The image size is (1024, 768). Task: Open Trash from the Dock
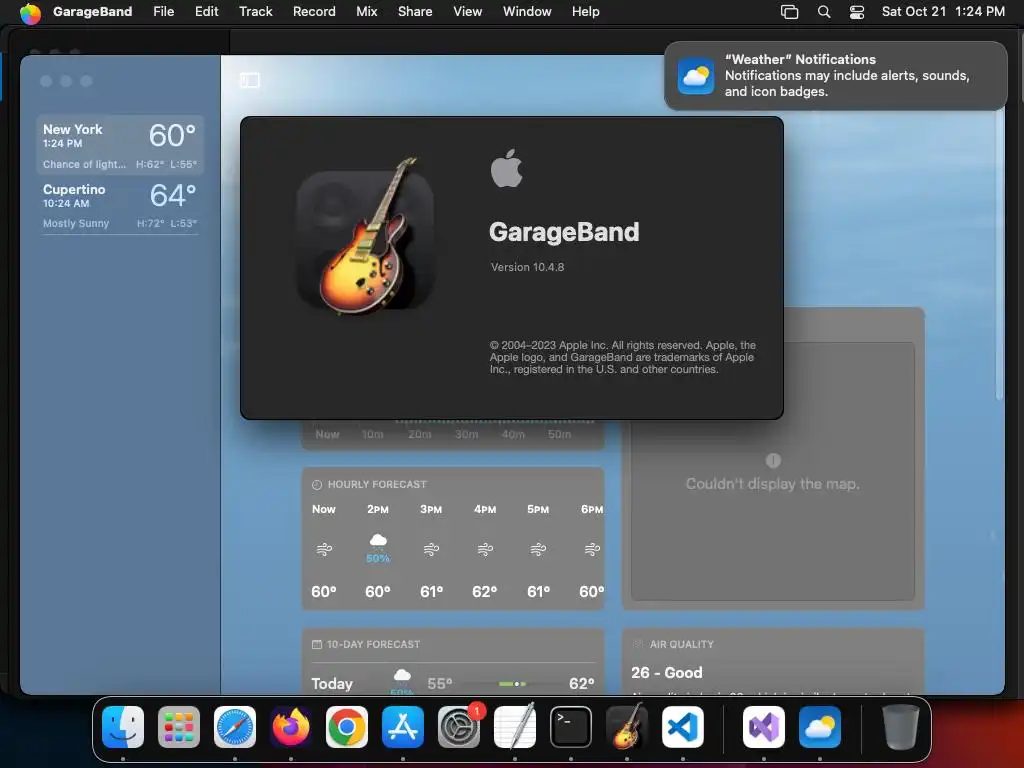[x=901, y=727]
